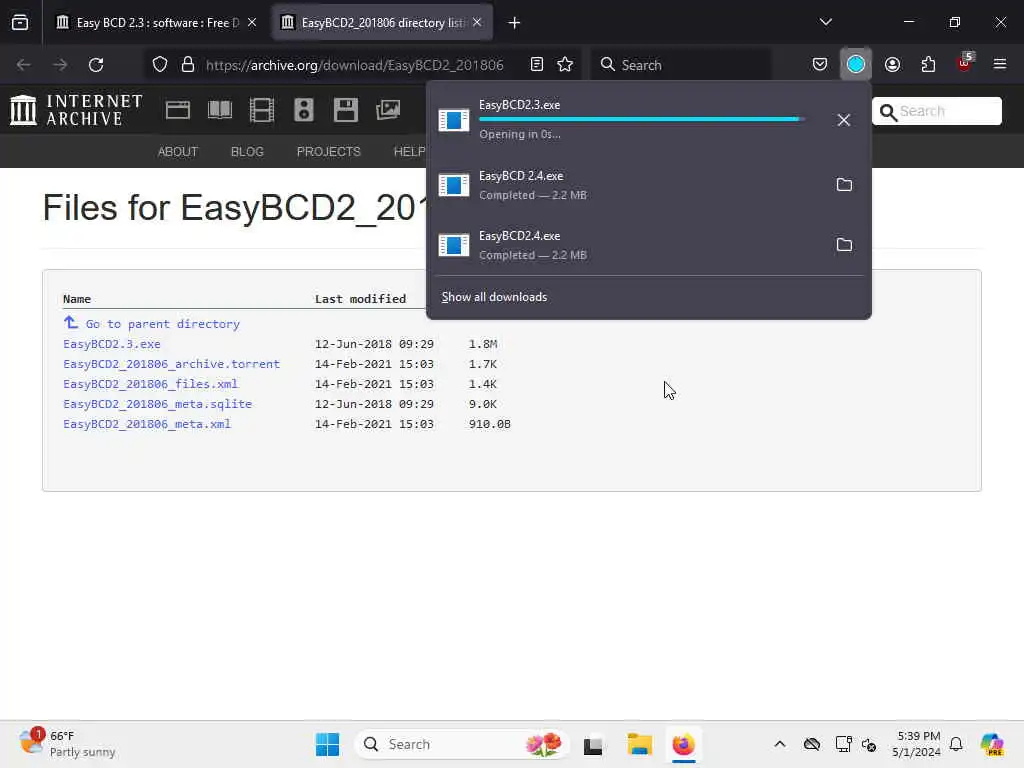Open the Software floppy disk icon
This screenshot has width=1024, height=768.
click(x=345, y=110)
